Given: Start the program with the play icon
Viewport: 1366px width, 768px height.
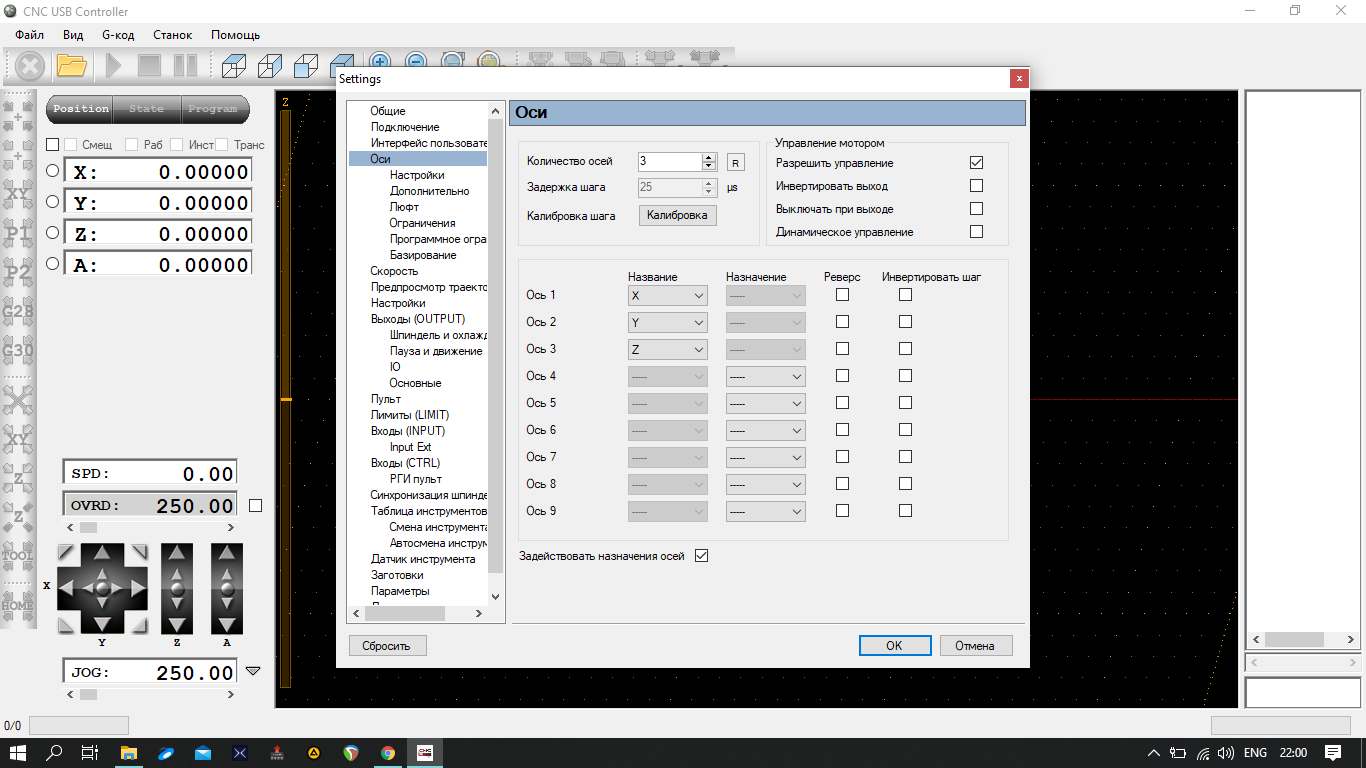Looking at the screenshot, I should [x=114, y=66].
